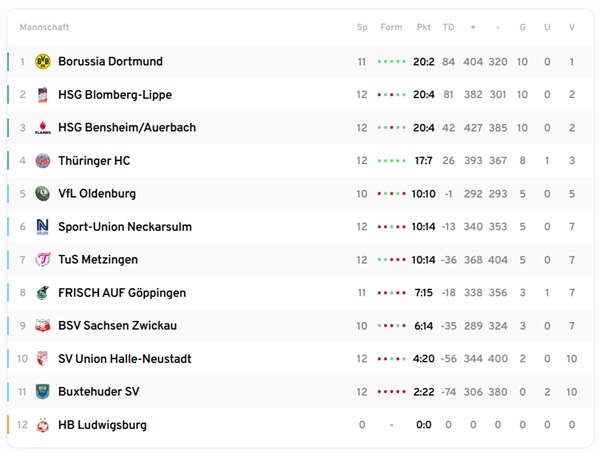Click Buxtehuder SV's red form dots
600x453 pixels.
click(391, 392)
